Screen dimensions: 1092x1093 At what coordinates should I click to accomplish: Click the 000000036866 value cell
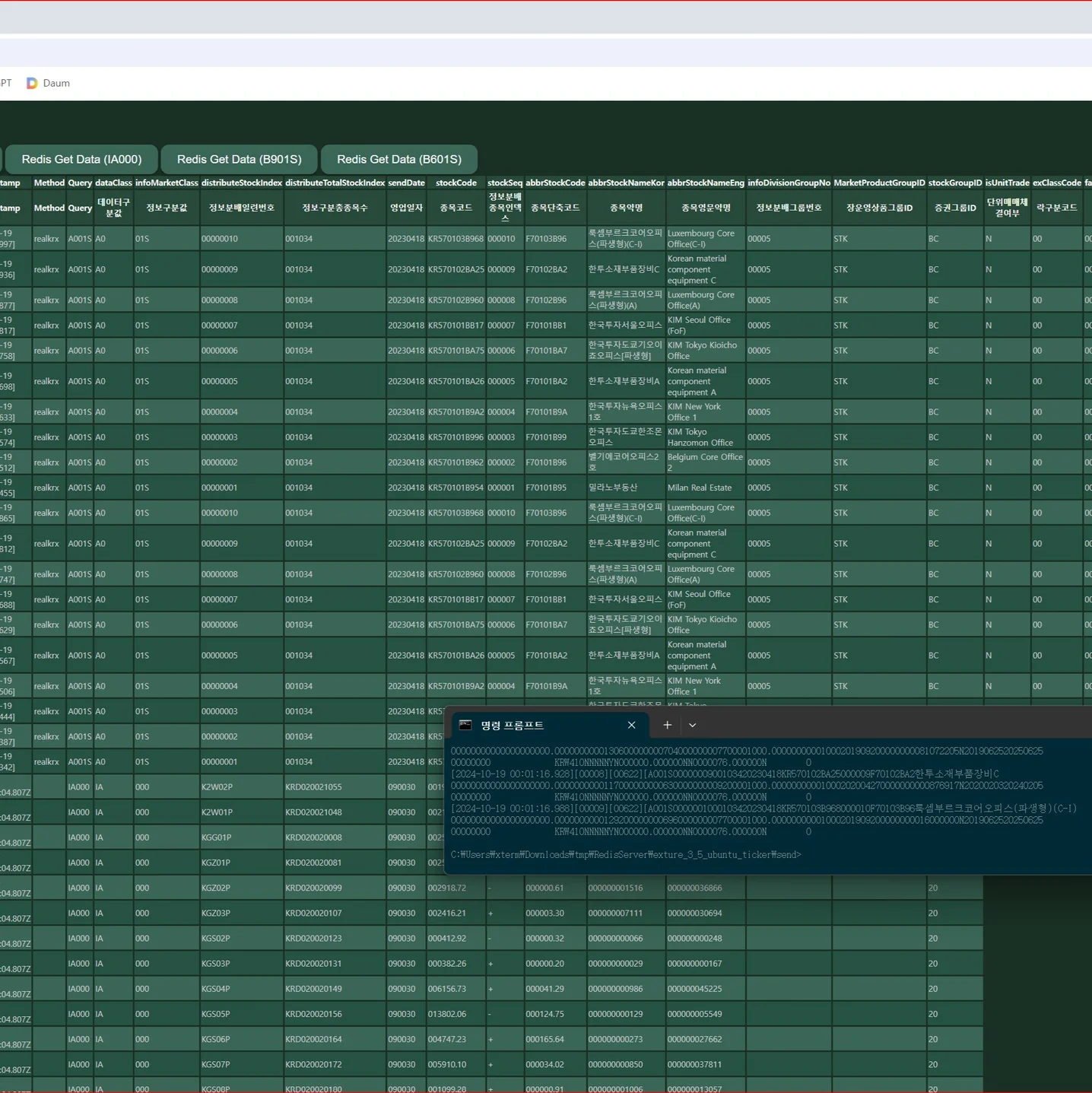coord(706,888)
